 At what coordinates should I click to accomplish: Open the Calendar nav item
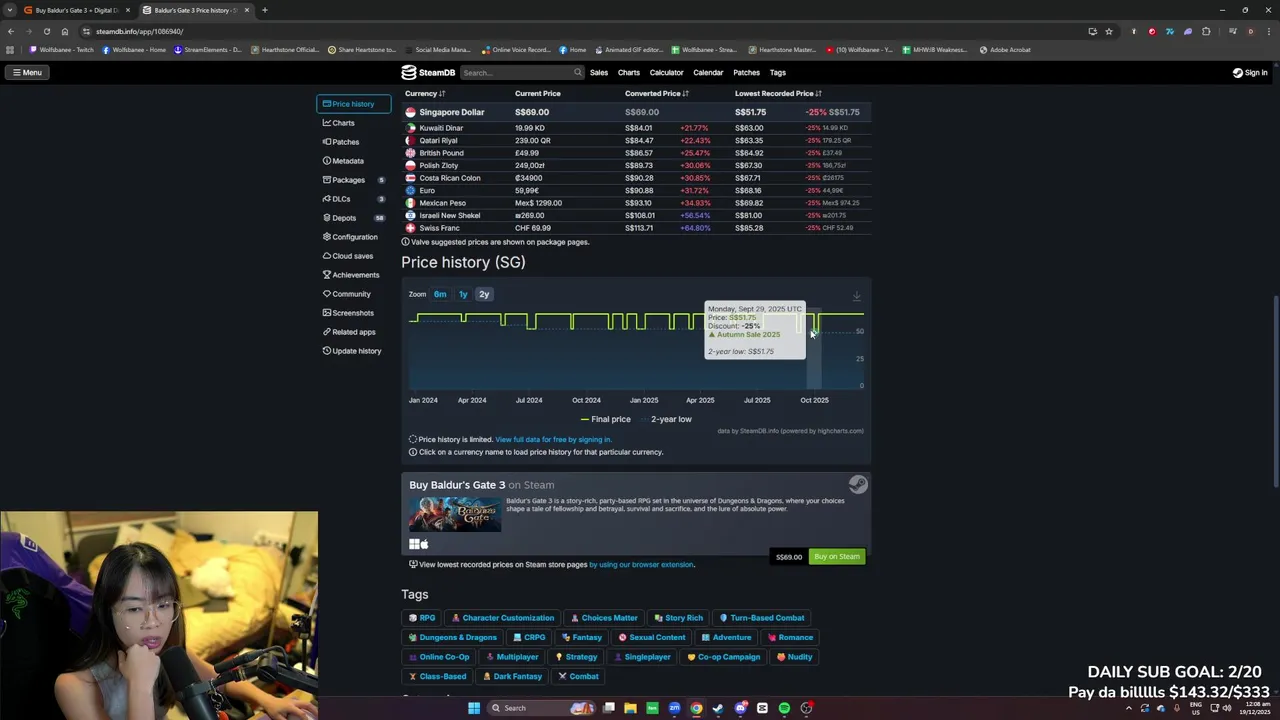point(708,72)
